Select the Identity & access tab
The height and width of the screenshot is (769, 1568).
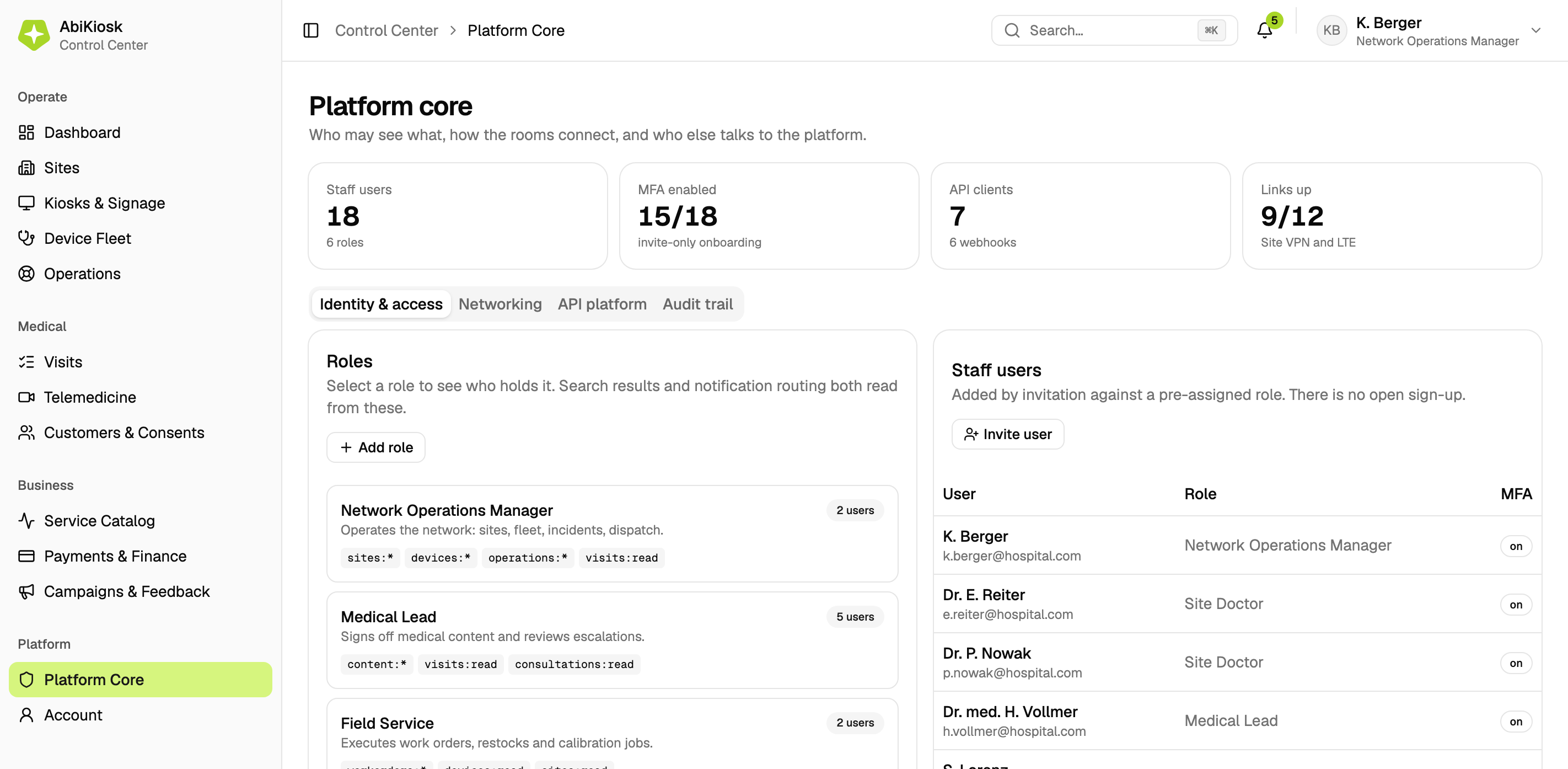(381, 304)
